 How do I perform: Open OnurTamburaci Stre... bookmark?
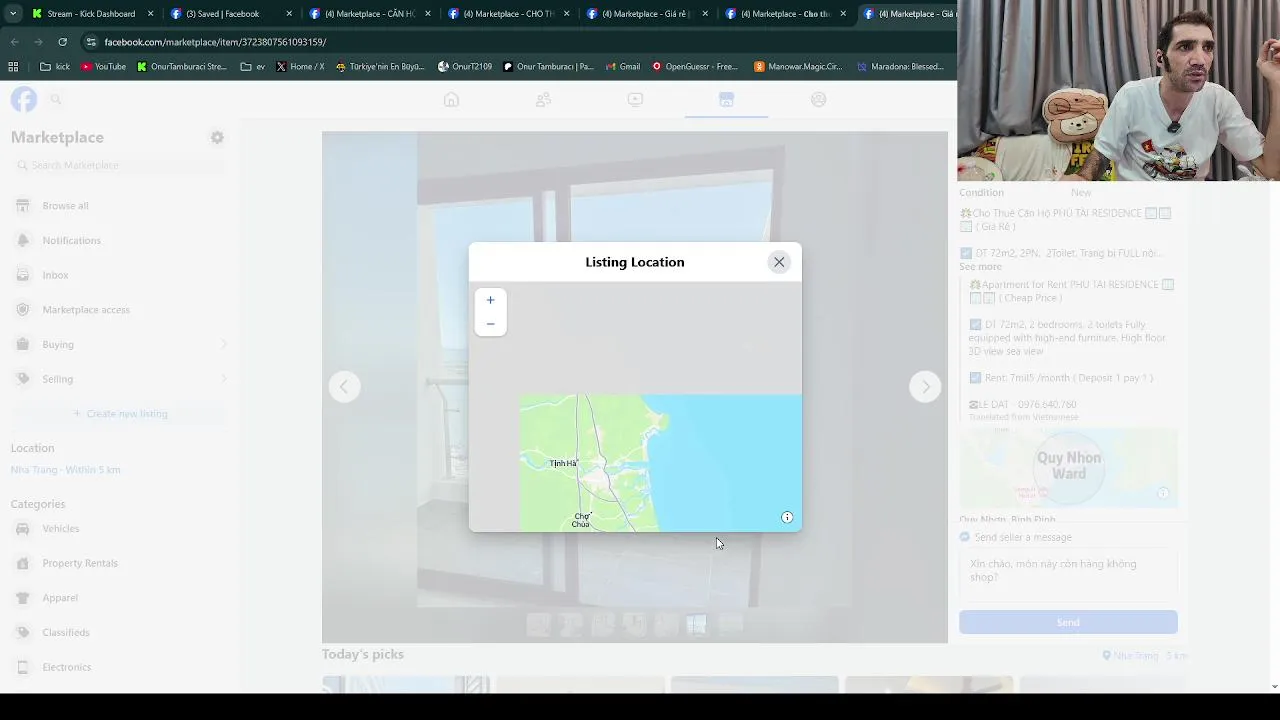(182, 67)
